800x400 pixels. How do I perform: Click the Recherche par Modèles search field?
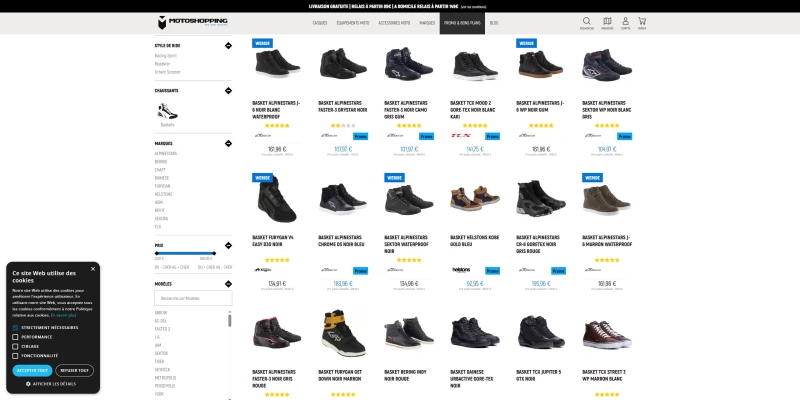coord(193,298)
